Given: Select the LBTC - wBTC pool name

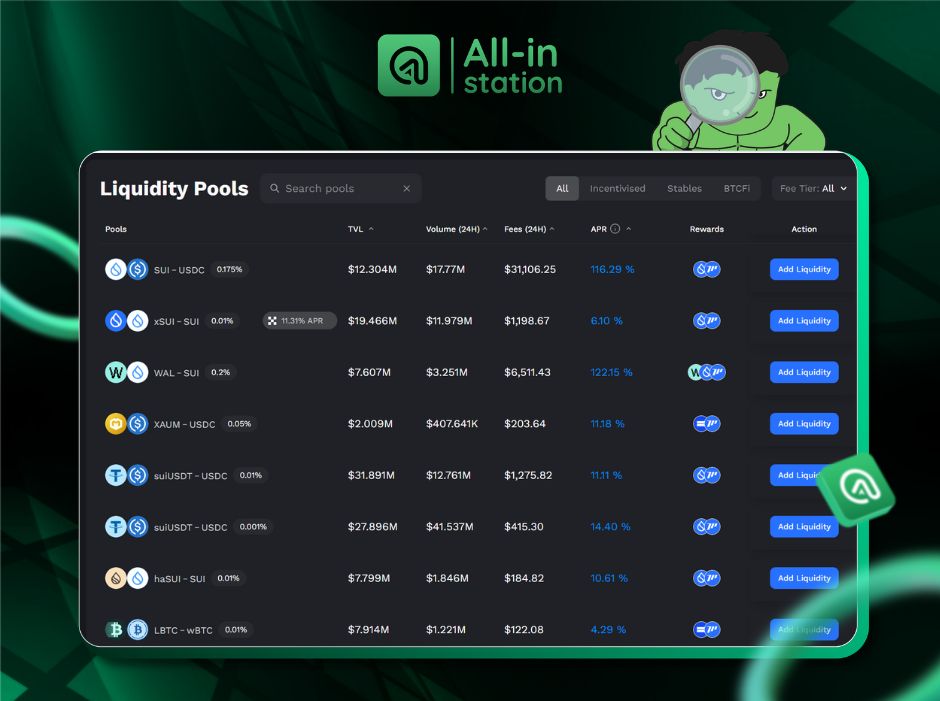Looking at the screenshot, I should coord(183,630).
